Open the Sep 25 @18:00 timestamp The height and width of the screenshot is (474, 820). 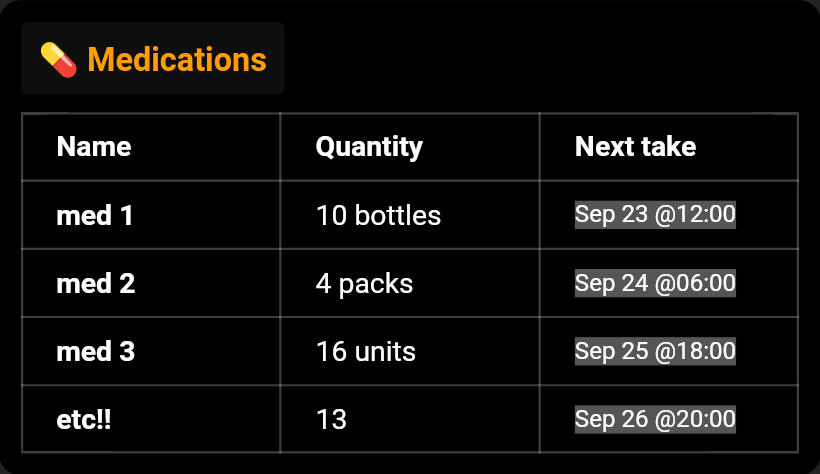tap(655, 351)
